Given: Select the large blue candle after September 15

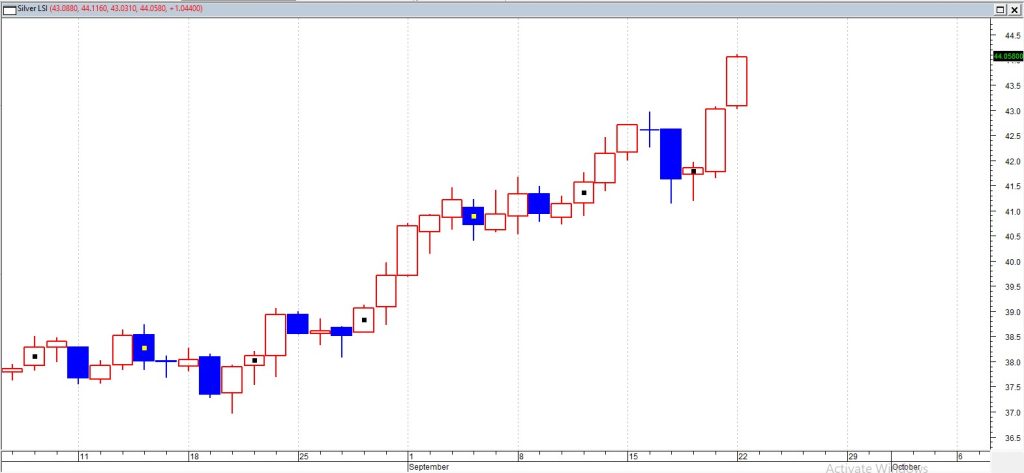Looking at the screenshot, I should [670, 153].
